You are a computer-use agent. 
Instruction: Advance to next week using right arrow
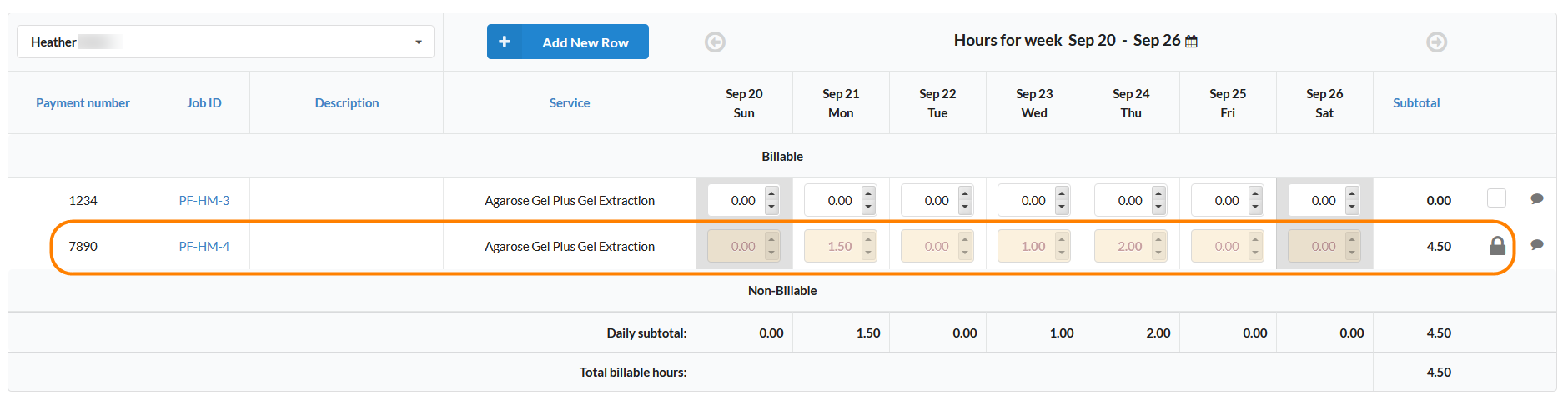1436,42
